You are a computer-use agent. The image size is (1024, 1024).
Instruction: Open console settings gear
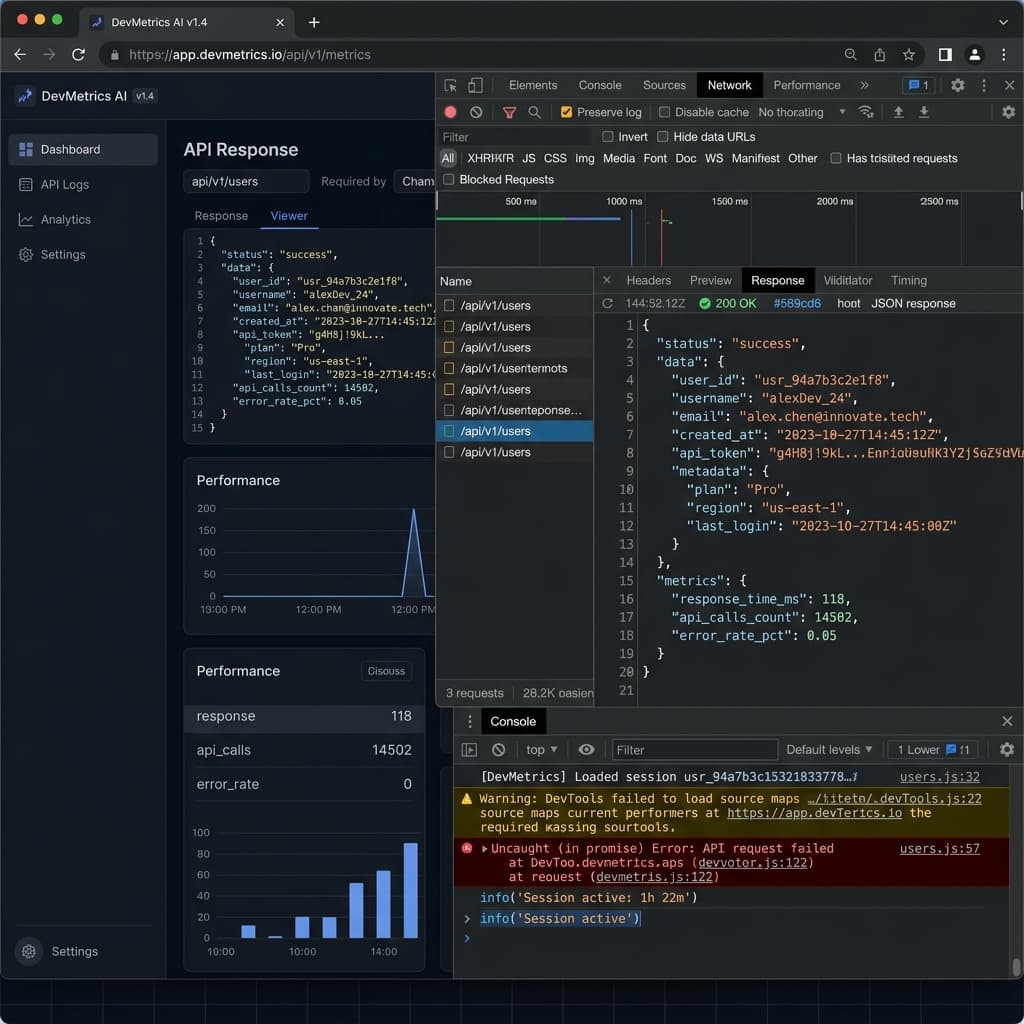pos(1006,750)
